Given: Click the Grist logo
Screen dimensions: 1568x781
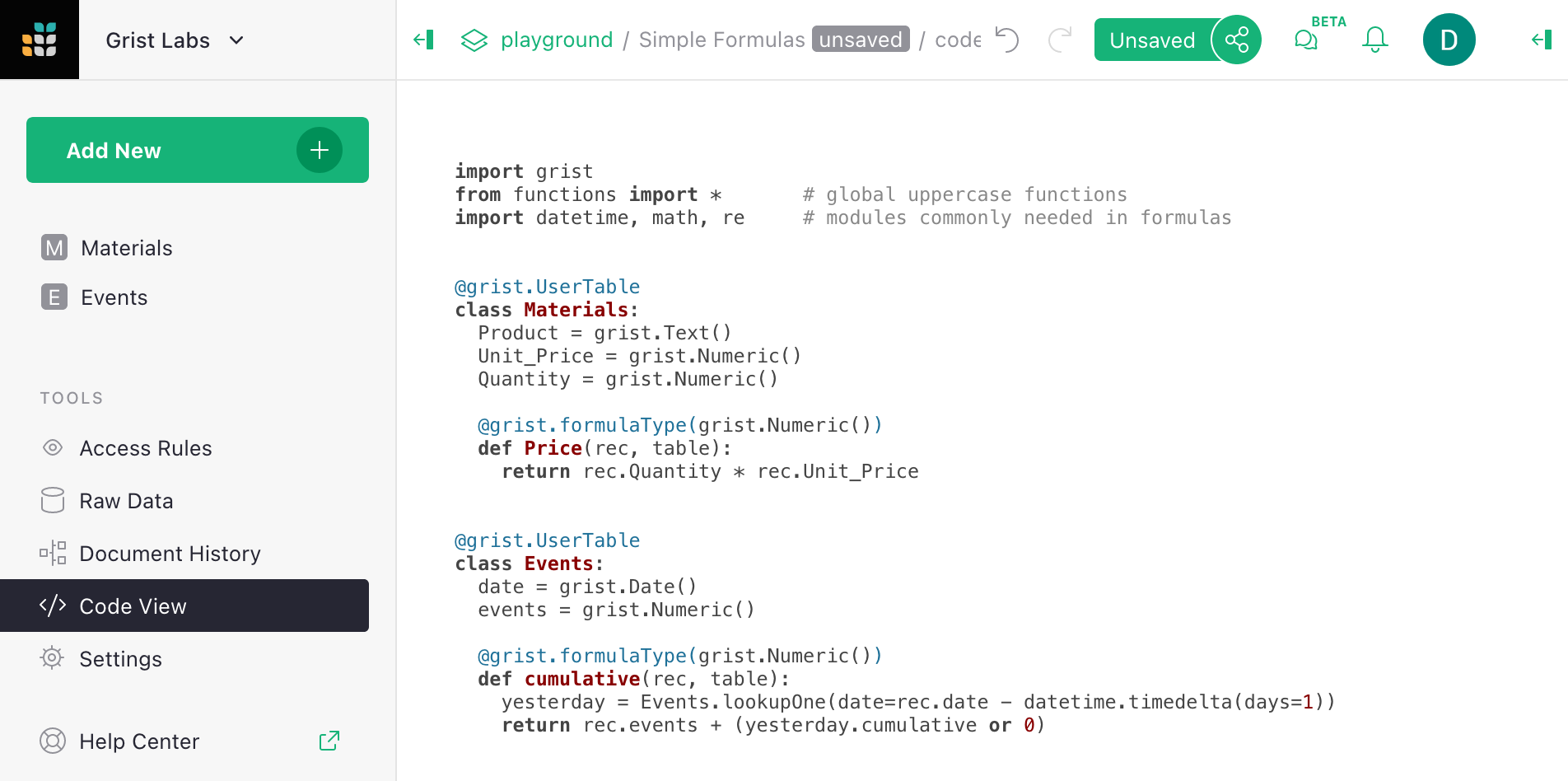Looking at the screenshot, I should click(39, 39).
